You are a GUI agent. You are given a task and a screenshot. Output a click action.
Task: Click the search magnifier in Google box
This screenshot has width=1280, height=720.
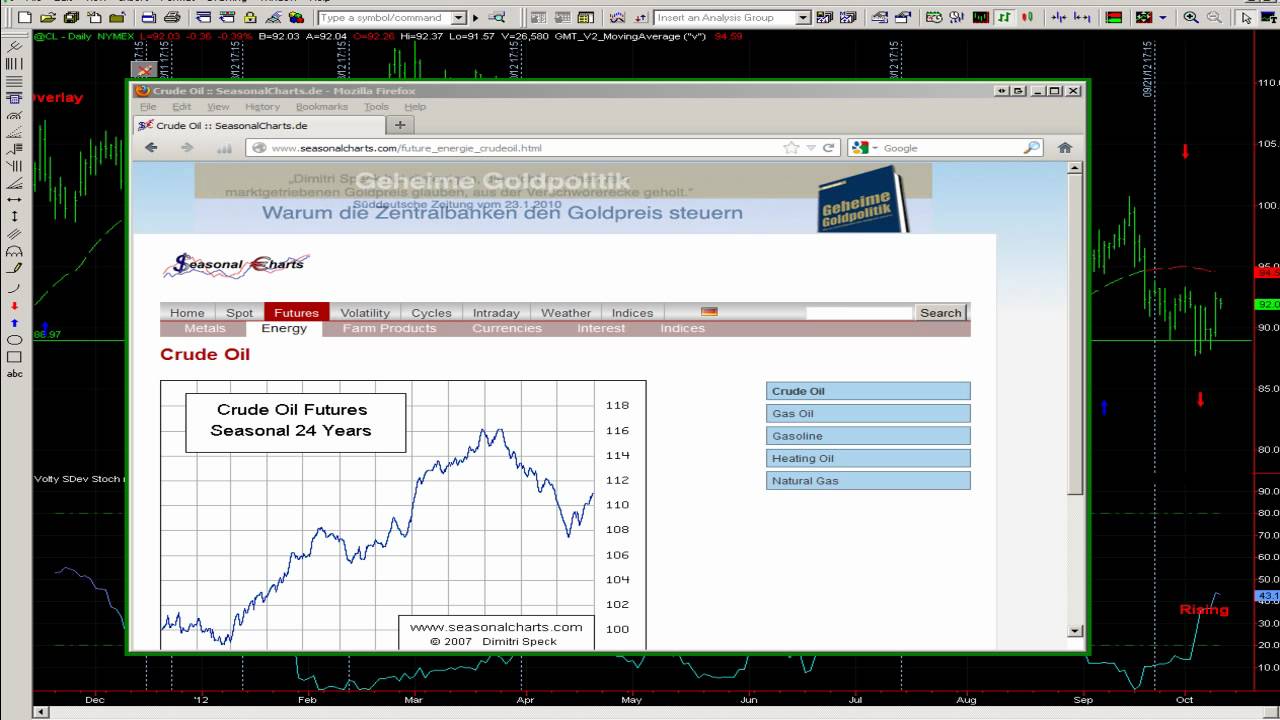point(1031,147)
